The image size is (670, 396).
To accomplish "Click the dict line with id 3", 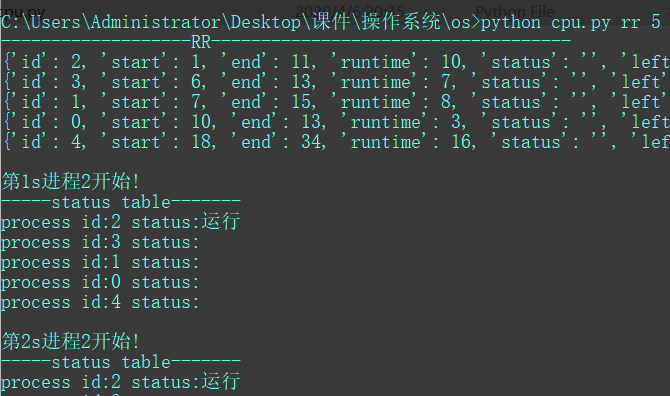I will coord(335,82).
